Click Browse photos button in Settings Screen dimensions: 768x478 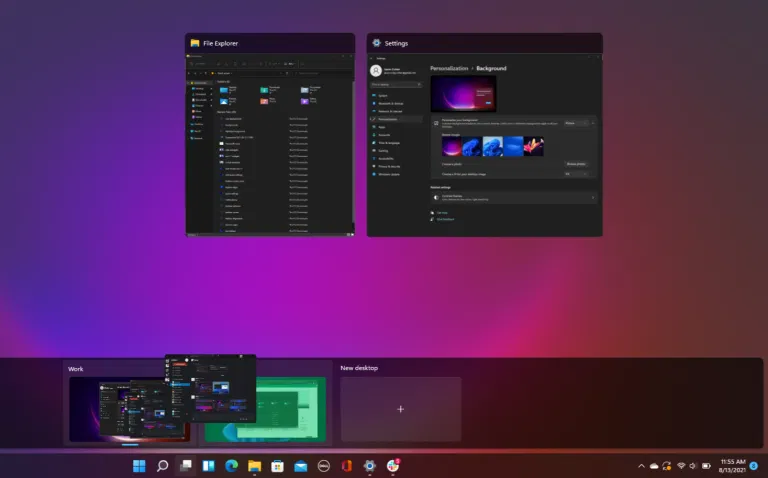[576, 164]
